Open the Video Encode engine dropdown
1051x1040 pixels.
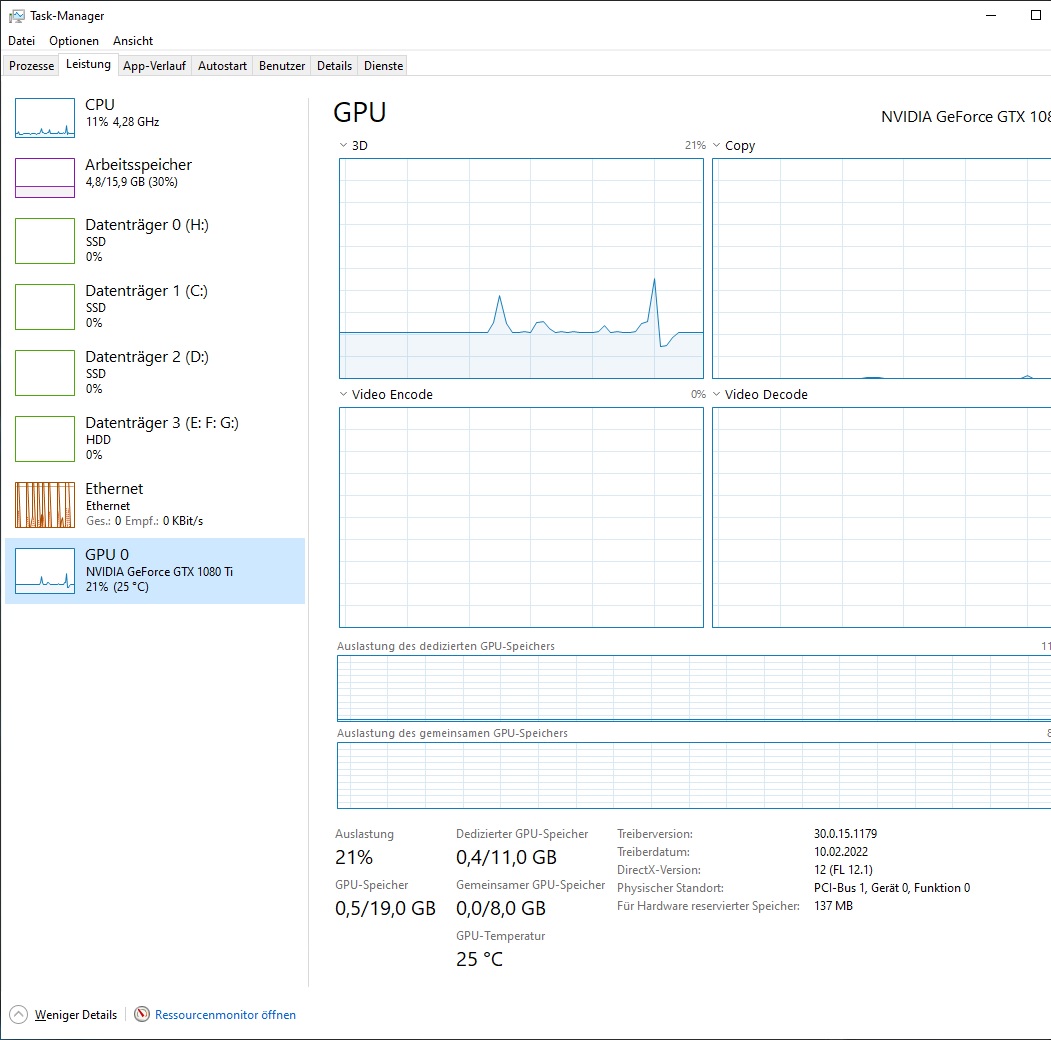pos(343,394)
